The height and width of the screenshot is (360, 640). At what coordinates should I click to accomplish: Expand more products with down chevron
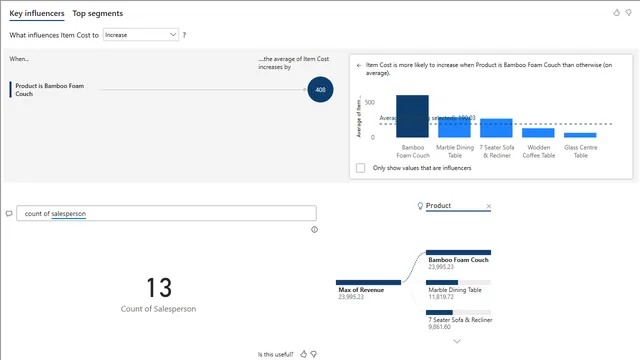[x=457, y=341]
